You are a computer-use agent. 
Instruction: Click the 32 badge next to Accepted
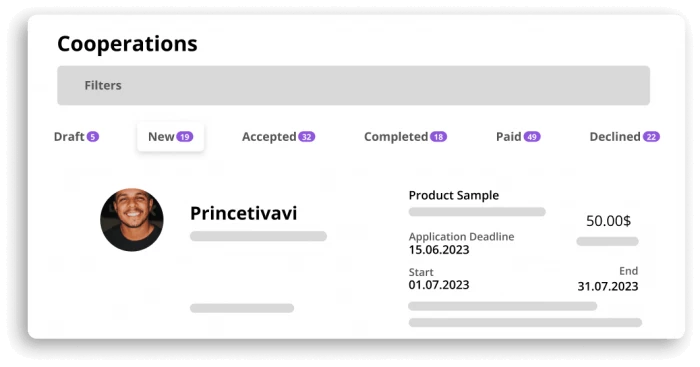coord(307,137)
